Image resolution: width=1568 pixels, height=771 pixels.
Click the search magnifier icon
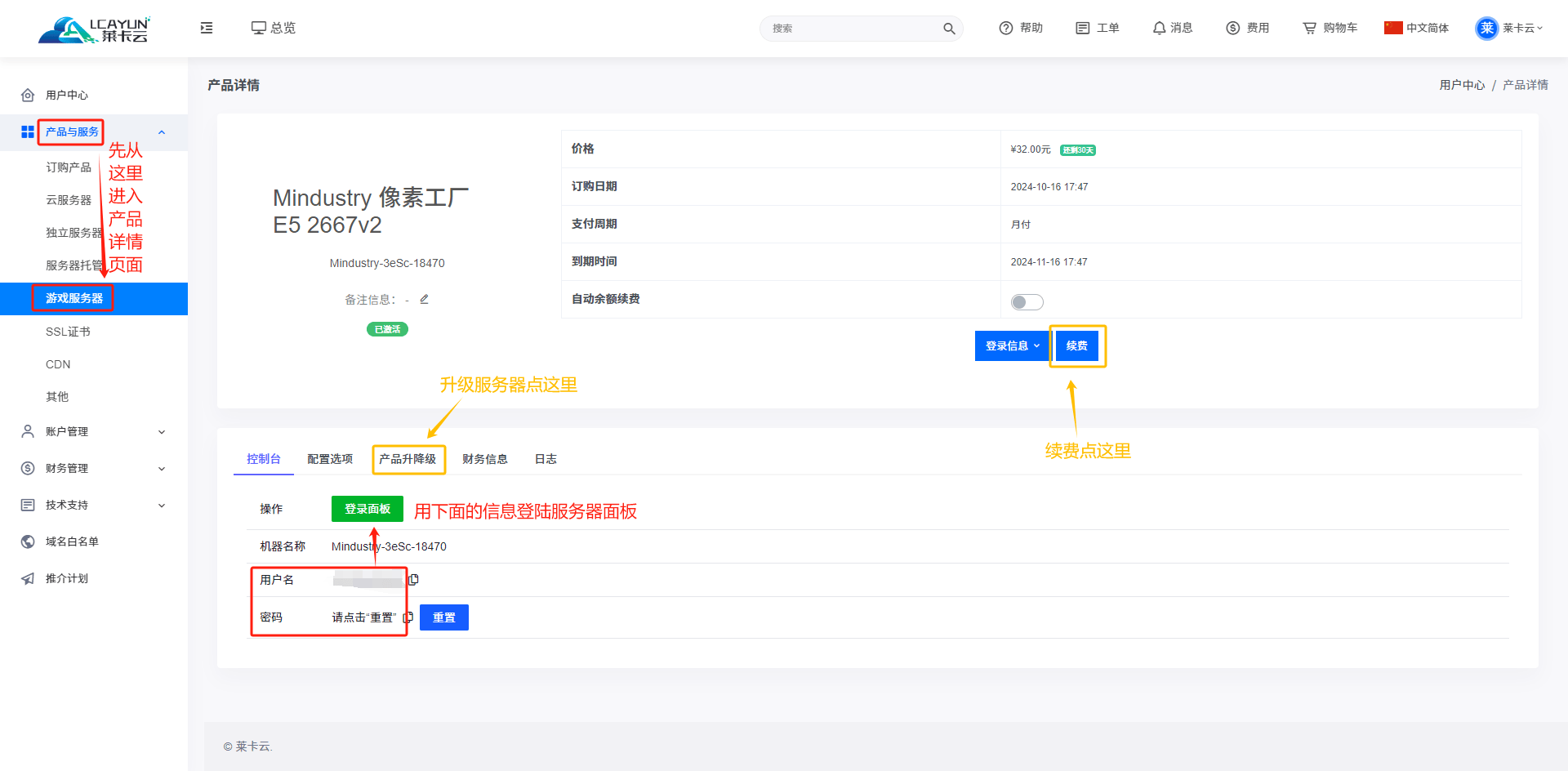(949, 29)
